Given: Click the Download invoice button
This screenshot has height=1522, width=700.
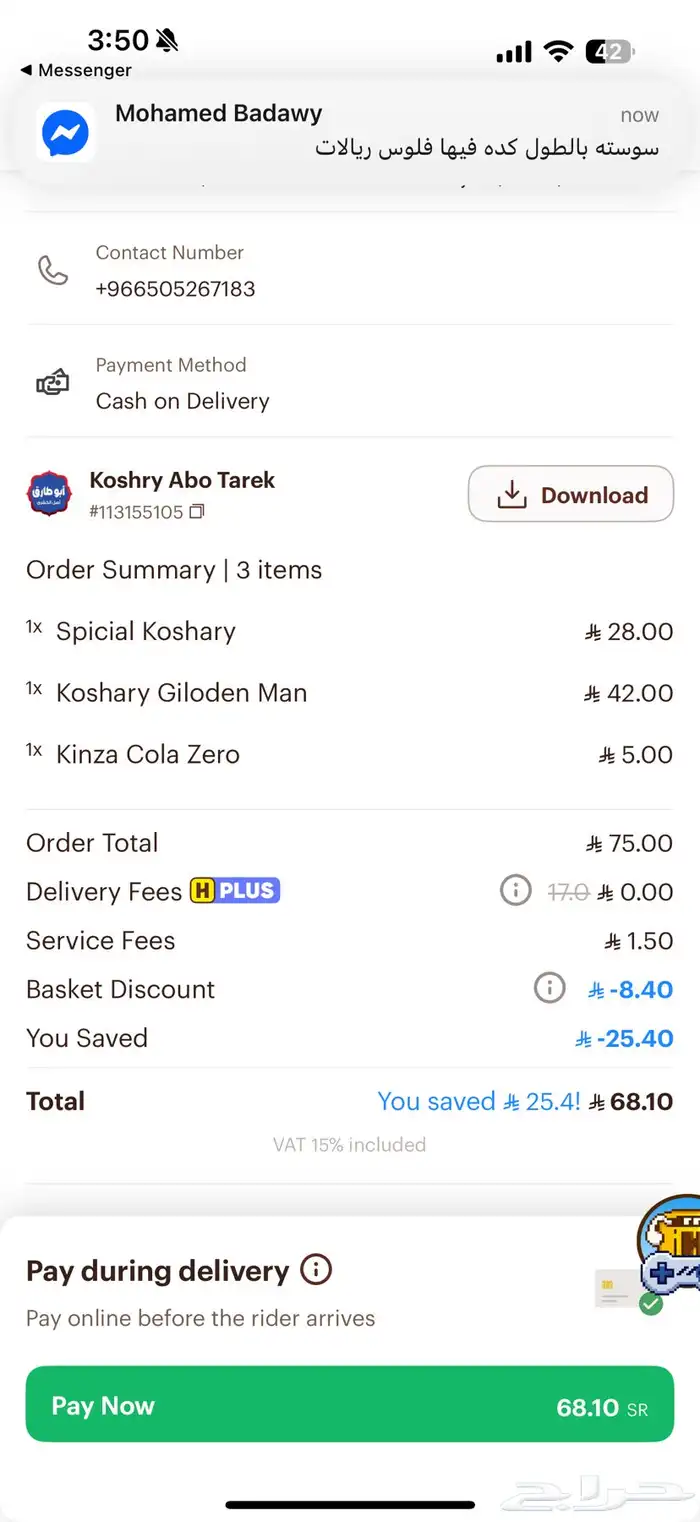Looking at the screenshot, I should 570,494.
